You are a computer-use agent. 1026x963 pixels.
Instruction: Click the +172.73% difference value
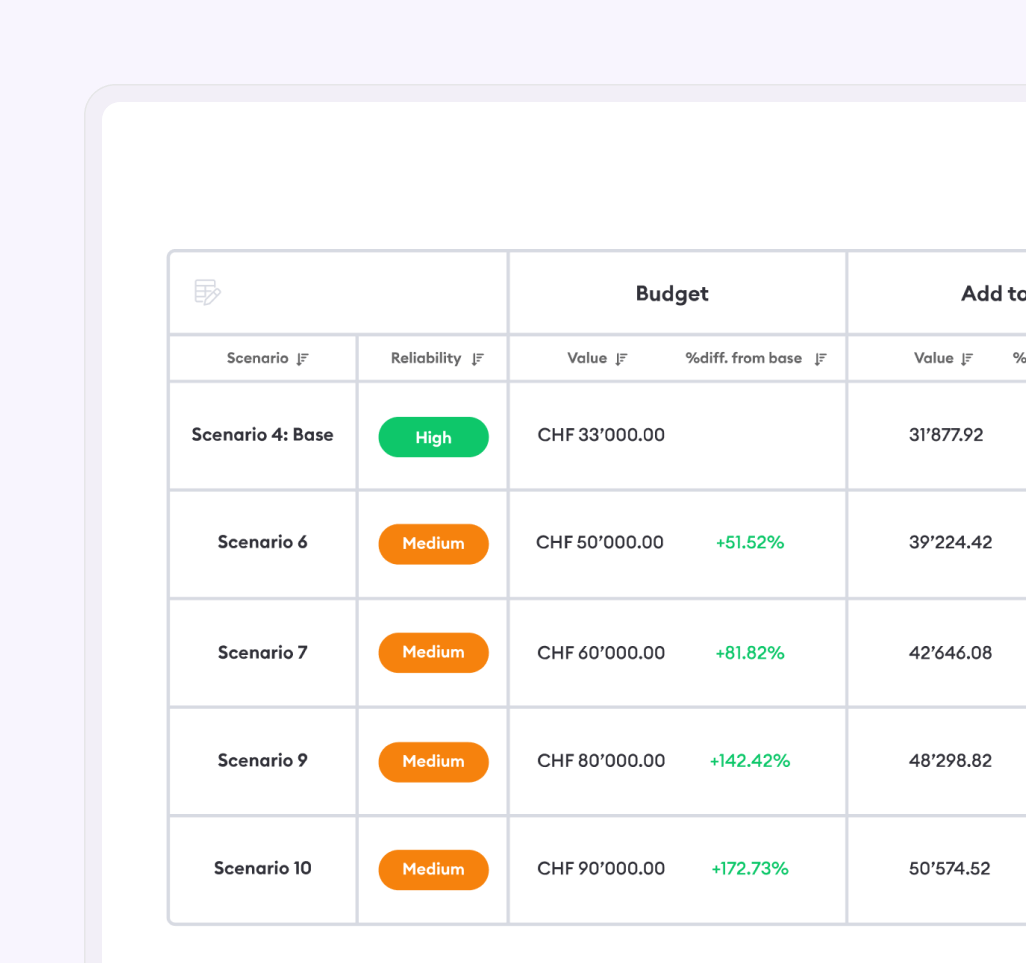[749, 869]
